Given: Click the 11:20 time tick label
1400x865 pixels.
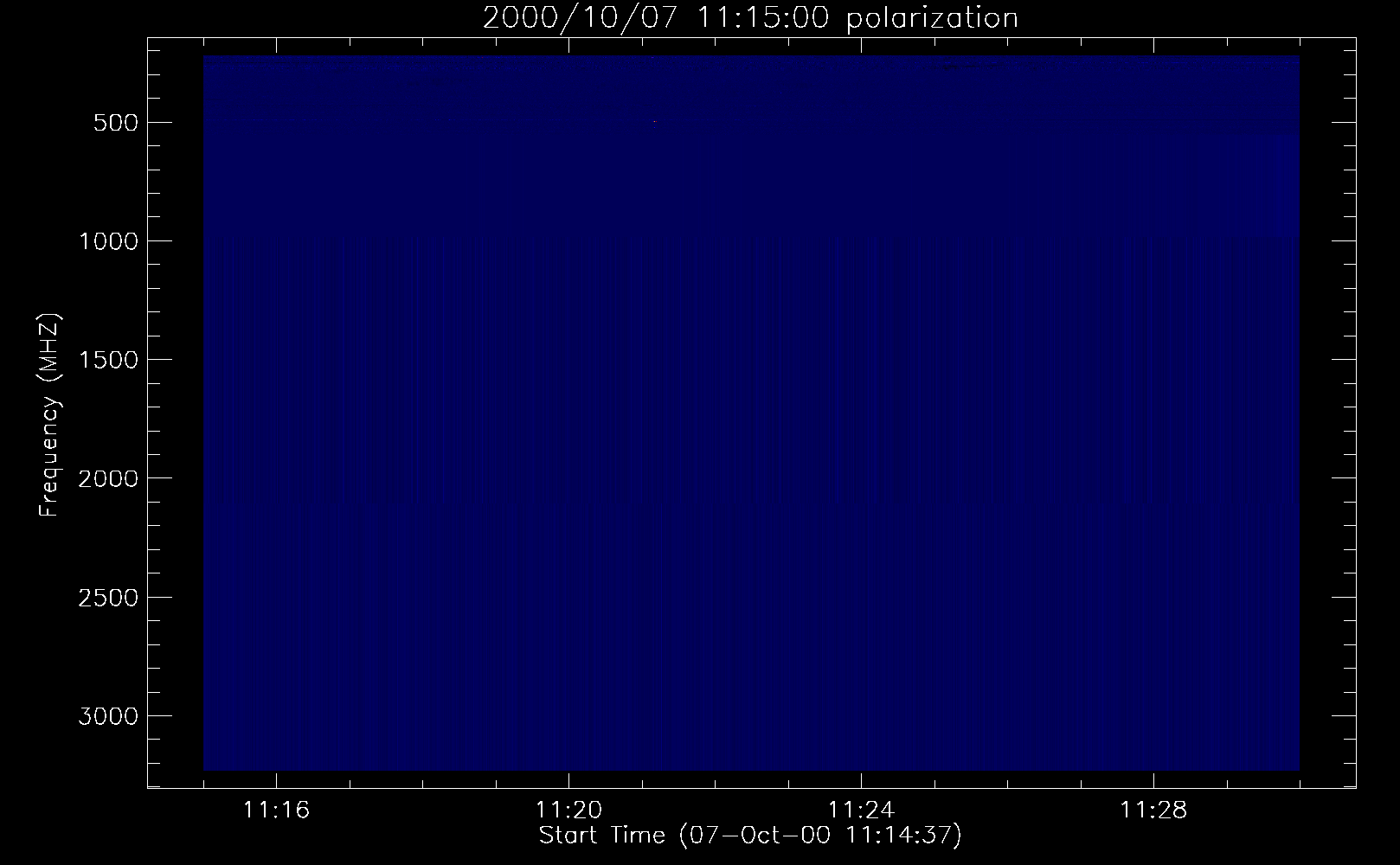Looking at the screenshot, I should pyautogui.click(x=568, y=811).
